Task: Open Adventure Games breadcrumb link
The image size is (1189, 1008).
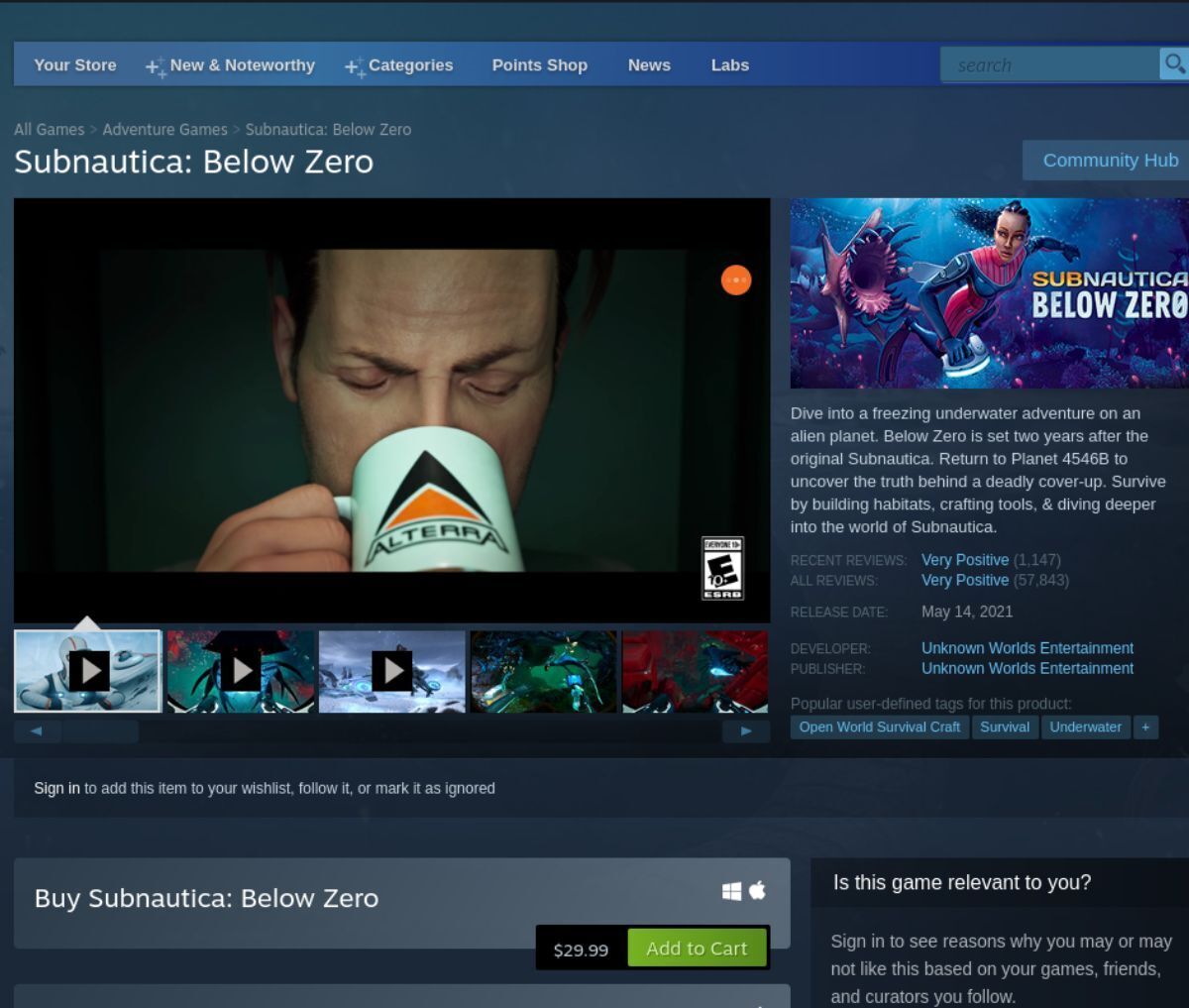Action: tap(164, 130)
